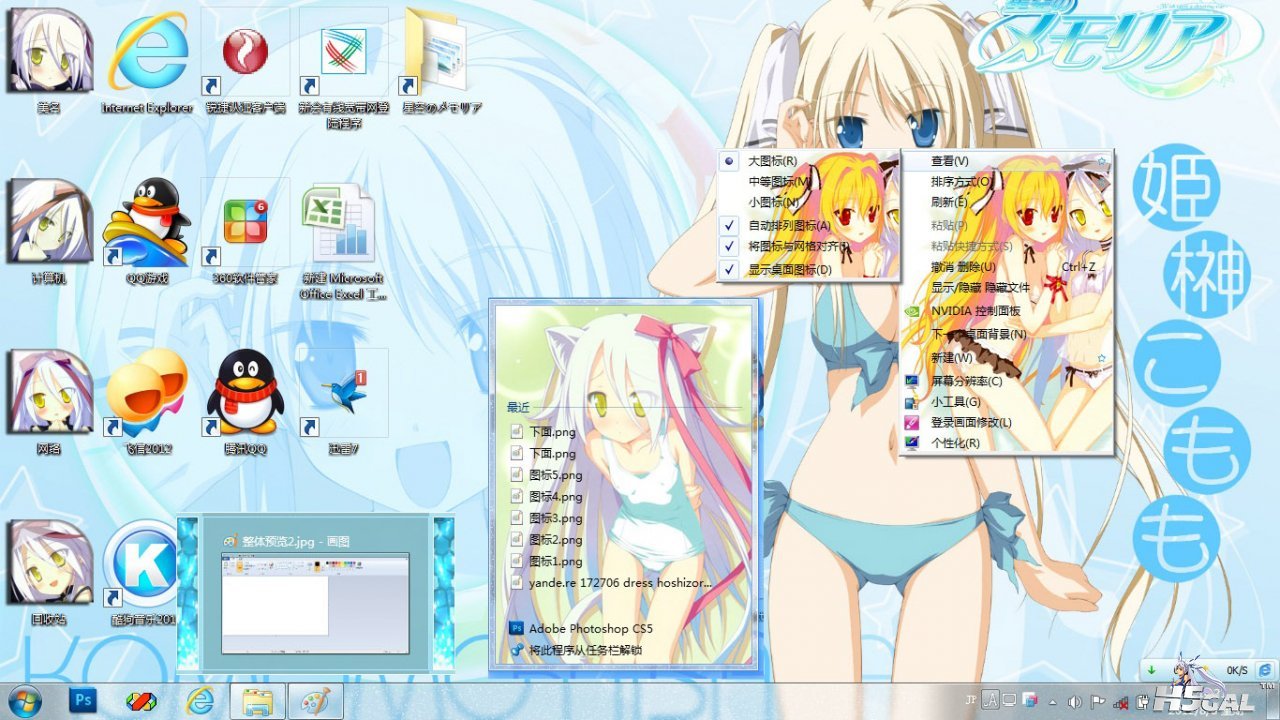Choose 下一个桌面背景(N) menu entry
This screenshot has width=1280, height=720.
1006,334
